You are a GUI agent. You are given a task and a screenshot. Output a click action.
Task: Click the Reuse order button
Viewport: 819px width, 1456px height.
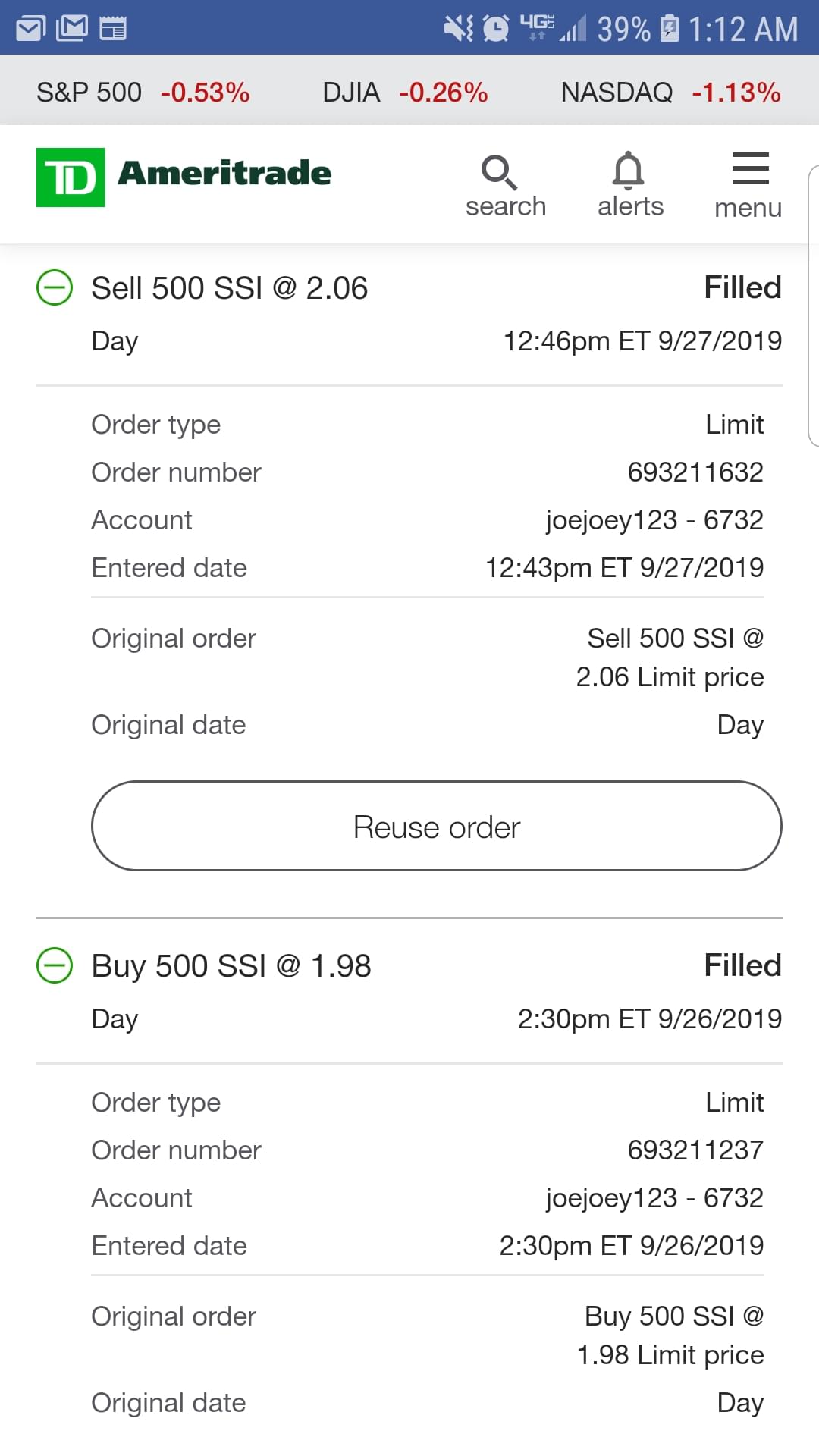click(437, 827)
